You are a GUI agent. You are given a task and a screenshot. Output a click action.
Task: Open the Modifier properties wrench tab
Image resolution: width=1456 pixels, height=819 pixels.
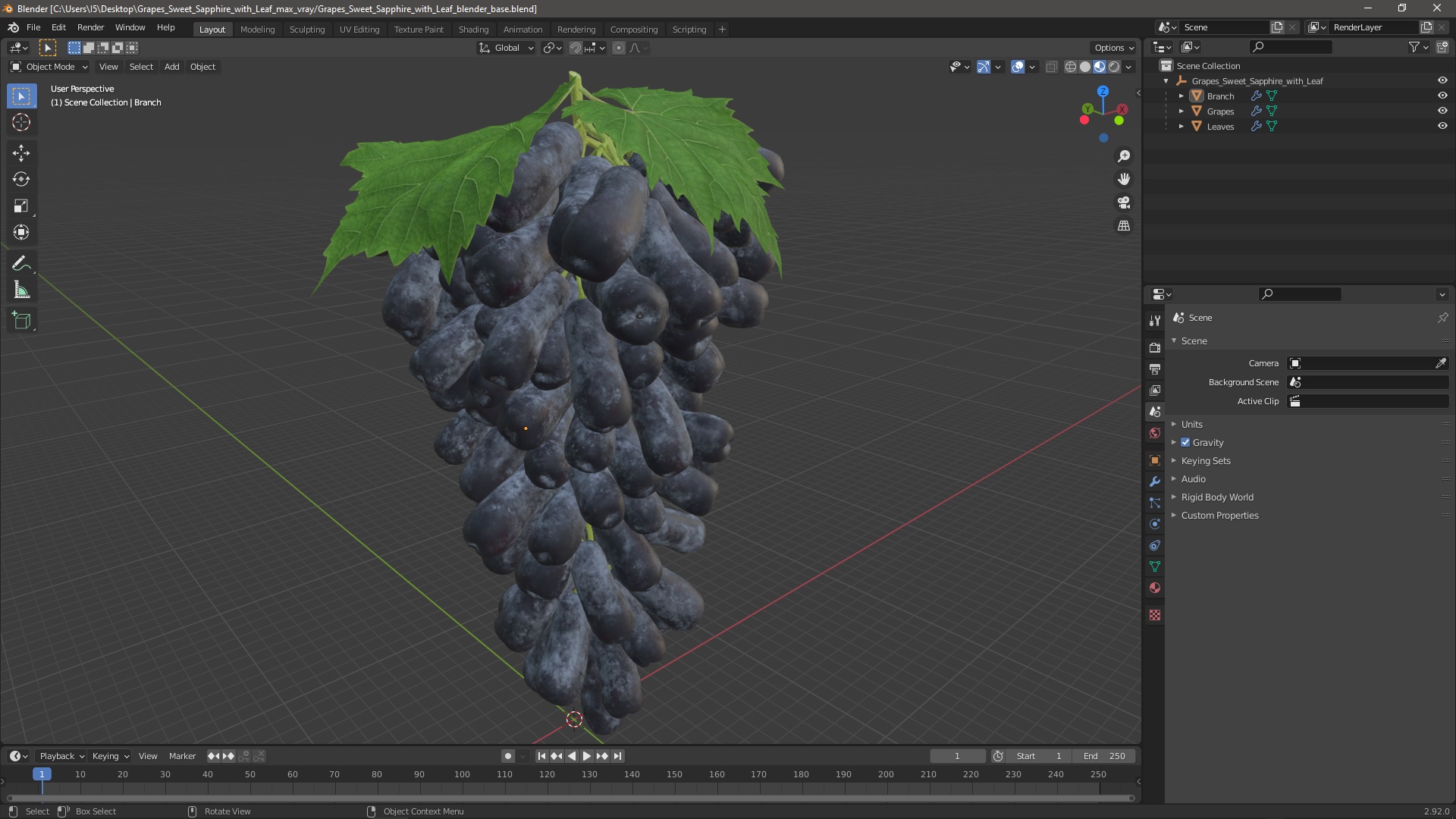(x=1155, y=482)
